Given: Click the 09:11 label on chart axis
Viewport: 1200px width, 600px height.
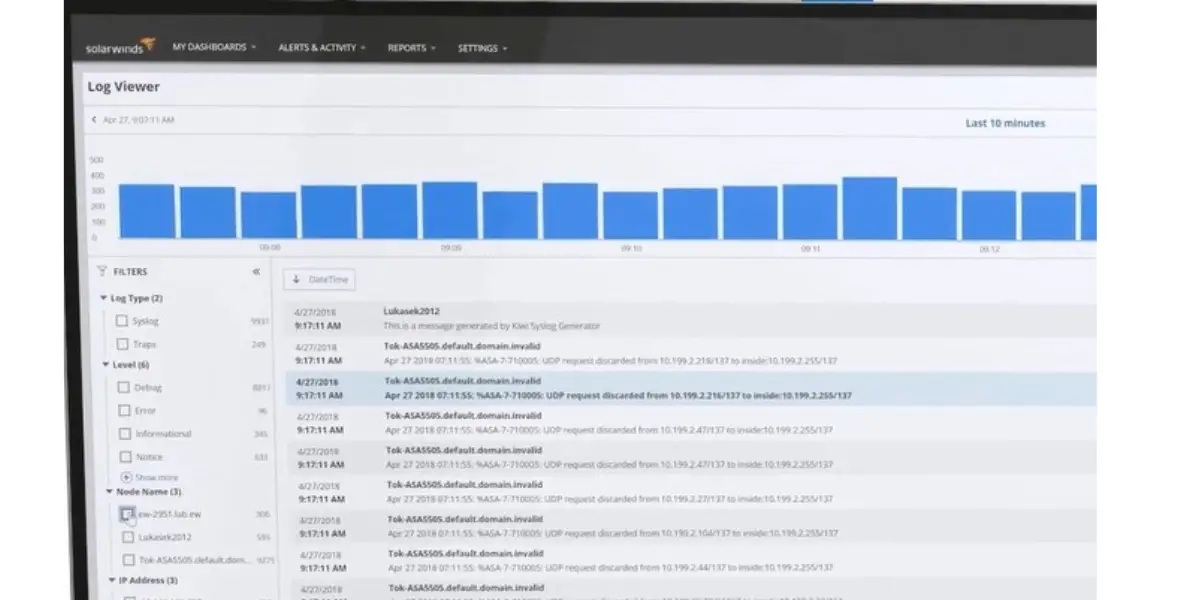Looking at the screenshot, I should [810, 249].
